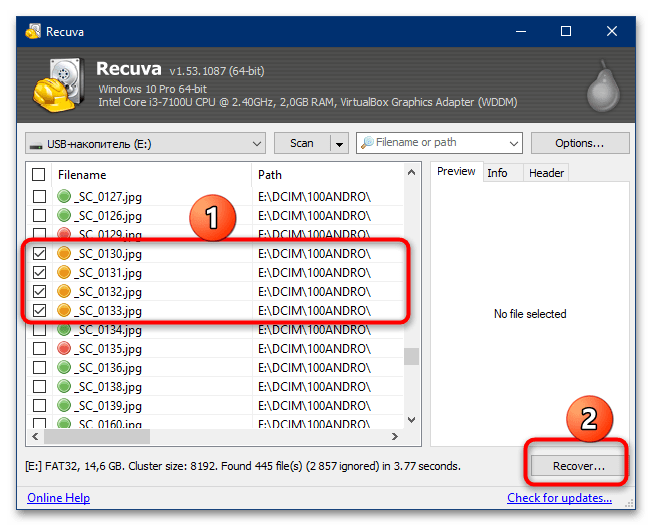This screenshot has width=652, height=526.
Task: Click the orange status dot for _SC_0132.jpg
Action: coord(64,291)
